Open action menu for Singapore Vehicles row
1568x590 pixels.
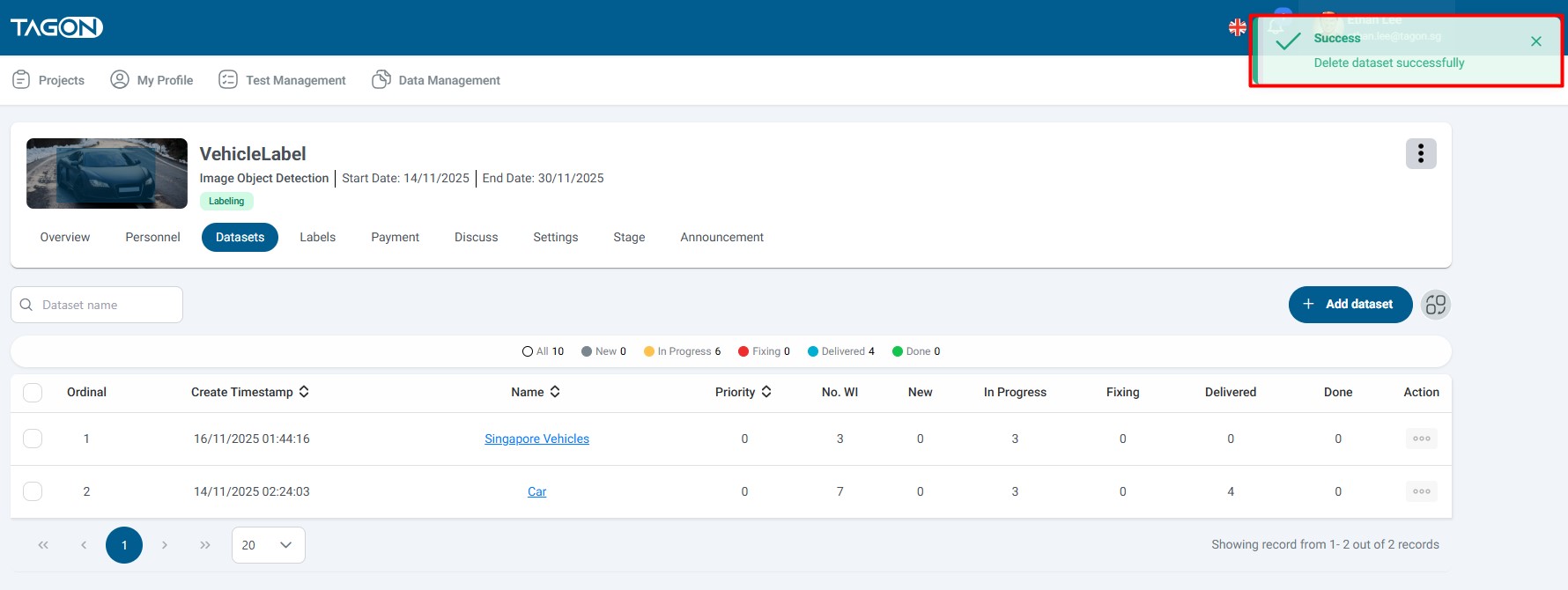(x=1421, y=439)
